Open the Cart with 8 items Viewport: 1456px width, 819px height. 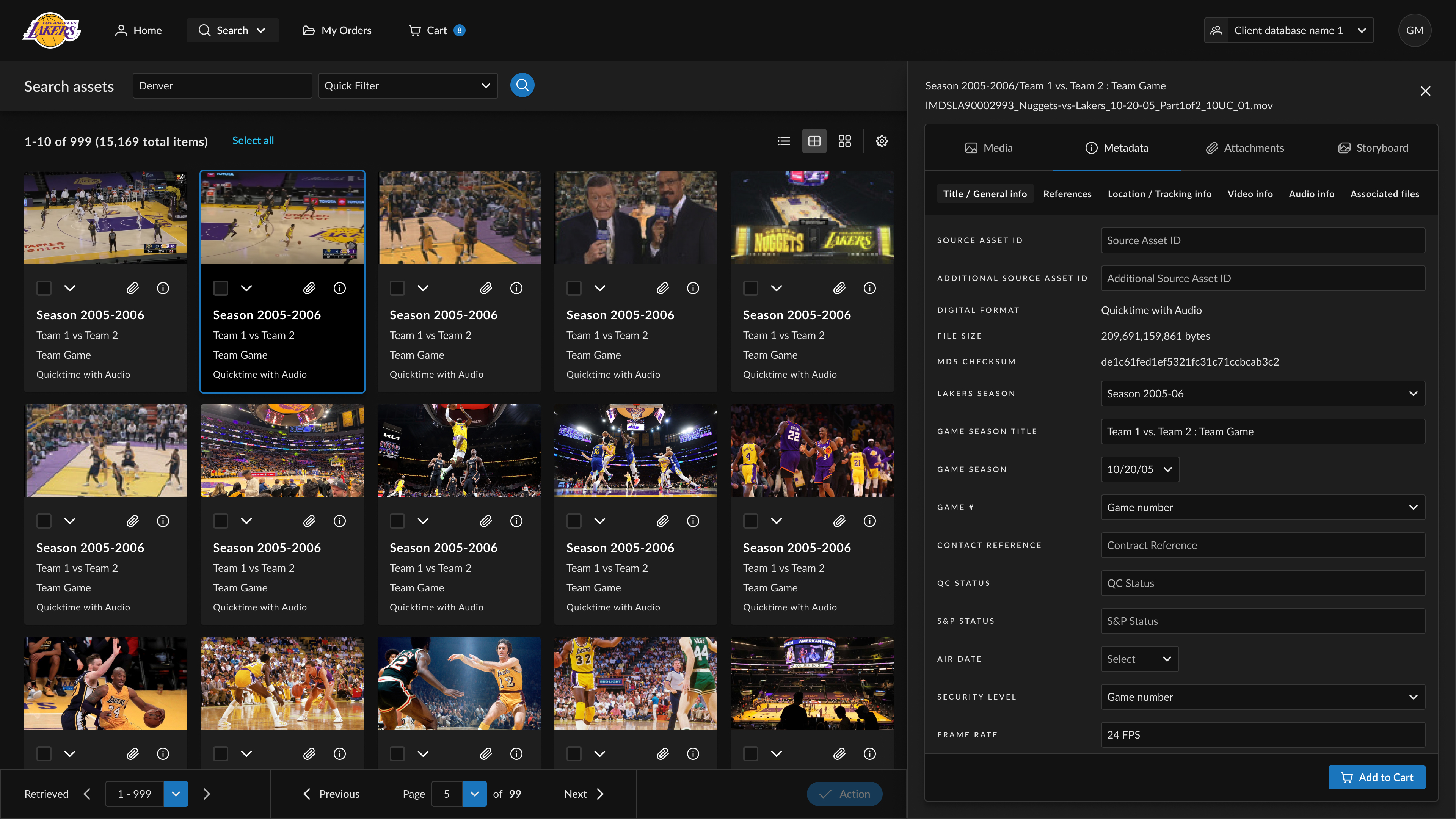click(436, 30)
